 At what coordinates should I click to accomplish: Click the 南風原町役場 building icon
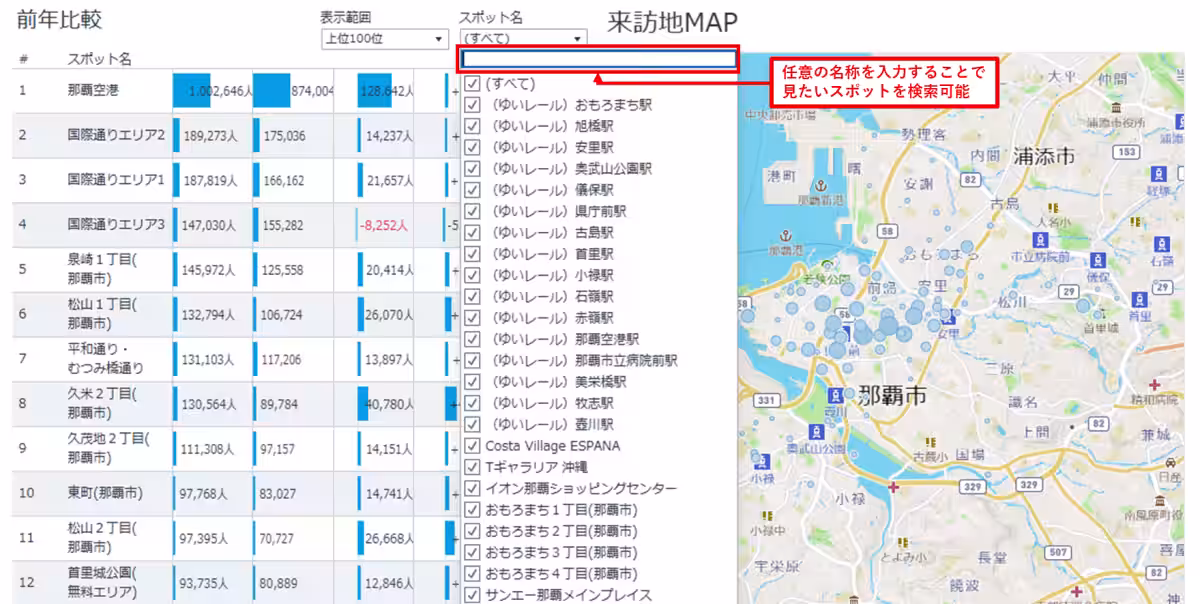click(x=1159, y=501)
